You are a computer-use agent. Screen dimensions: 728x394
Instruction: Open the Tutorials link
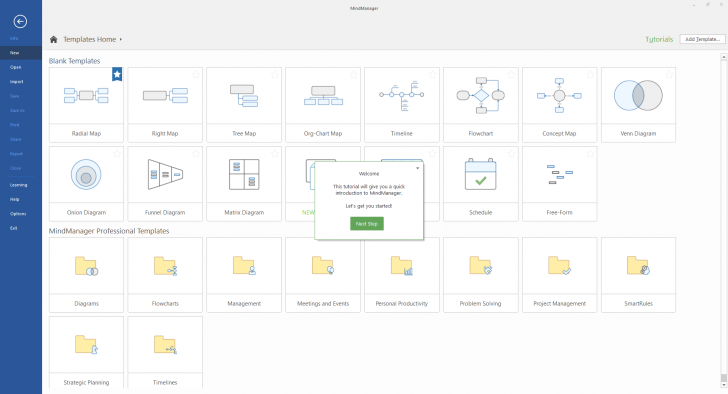pyautogui.click(x=659, y=39)
